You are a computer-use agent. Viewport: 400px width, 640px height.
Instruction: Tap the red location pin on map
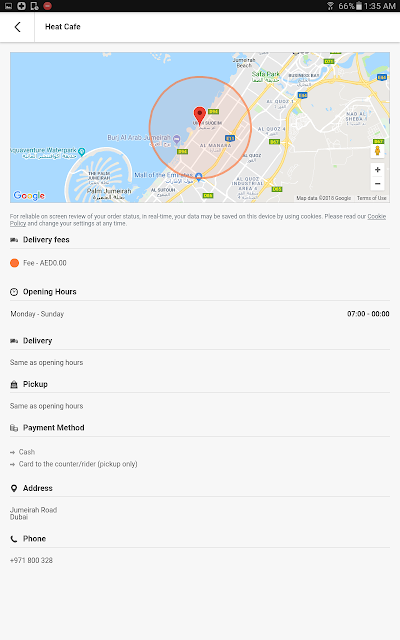(x=200, y=116)
